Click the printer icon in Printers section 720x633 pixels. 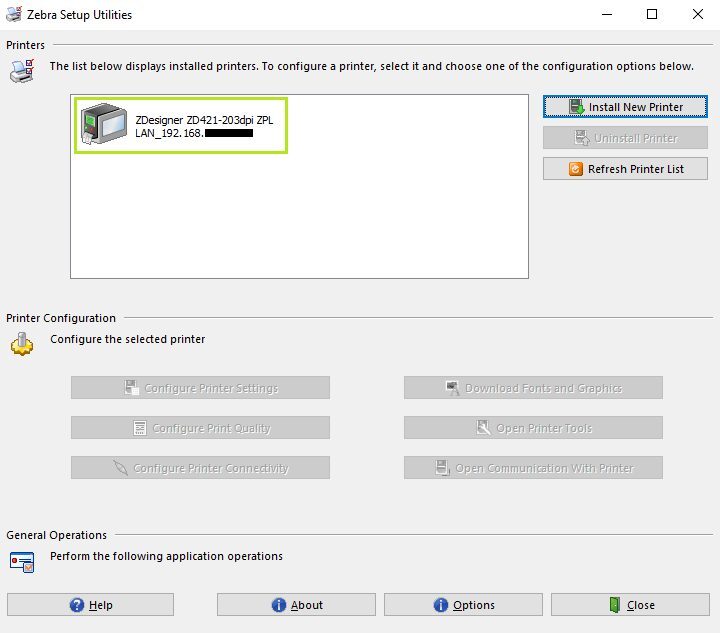(x=22, y=71)
